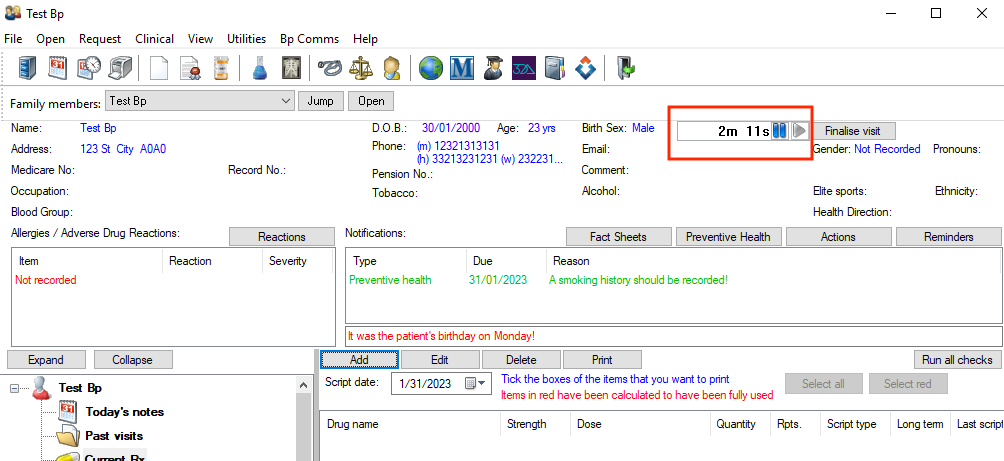Click the Finalise visit button

click(x=852, y=131)
